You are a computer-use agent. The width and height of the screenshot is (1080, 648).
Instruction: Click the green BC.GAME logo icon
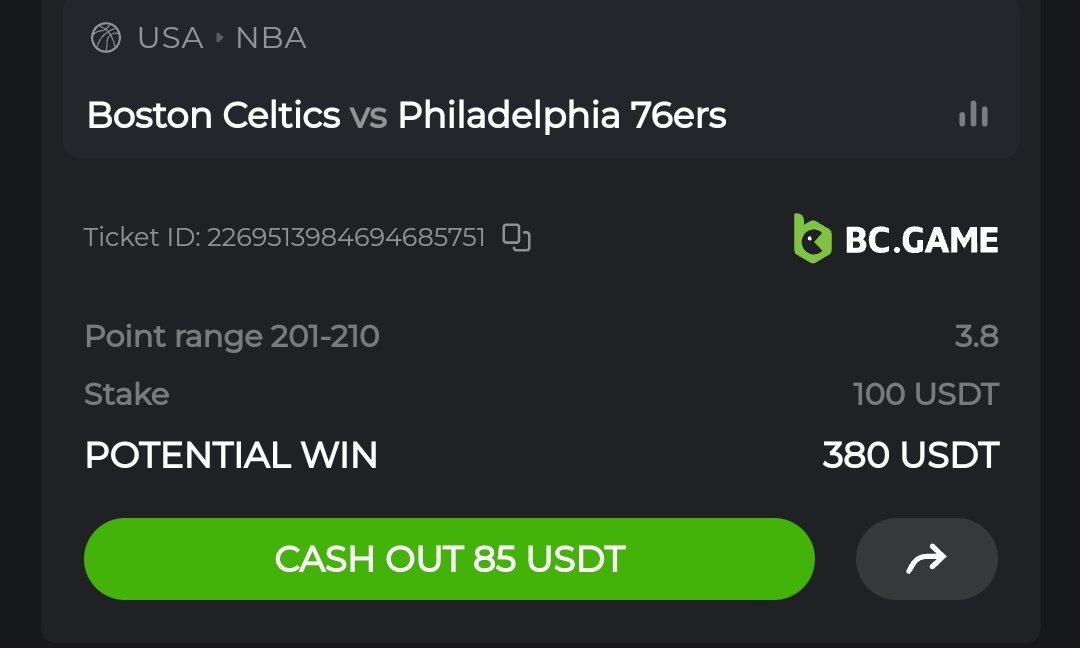(812, 238)
